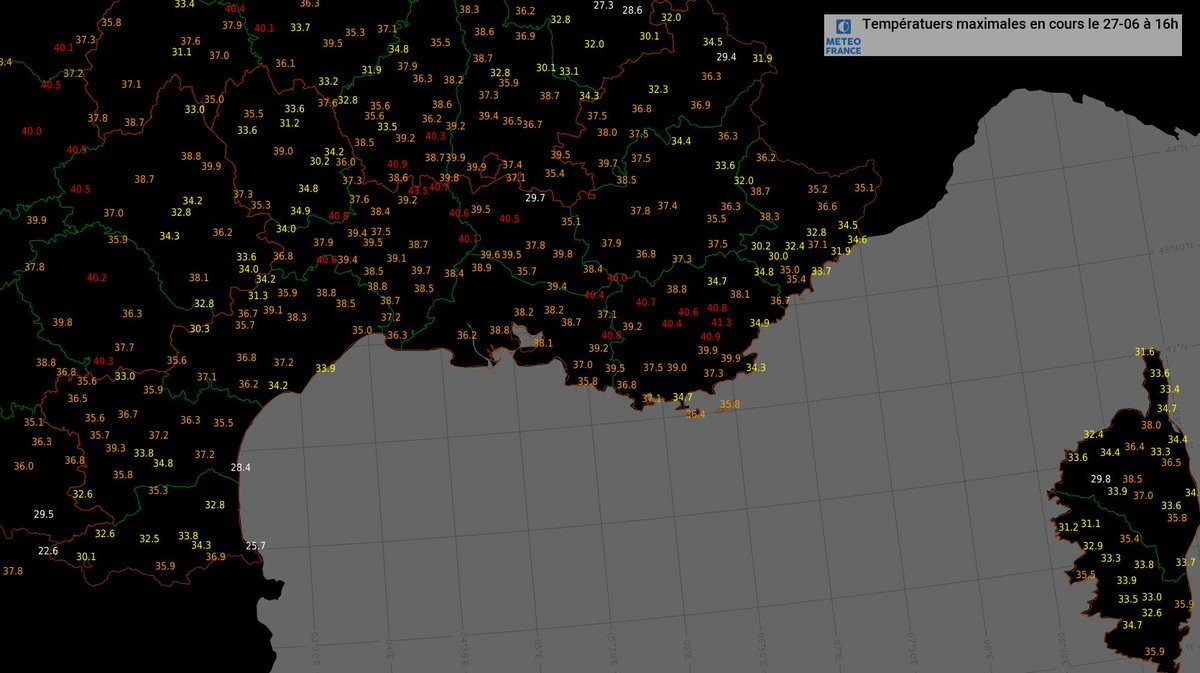Click the white 29.5 temperature reading

(x=43, y=514)
